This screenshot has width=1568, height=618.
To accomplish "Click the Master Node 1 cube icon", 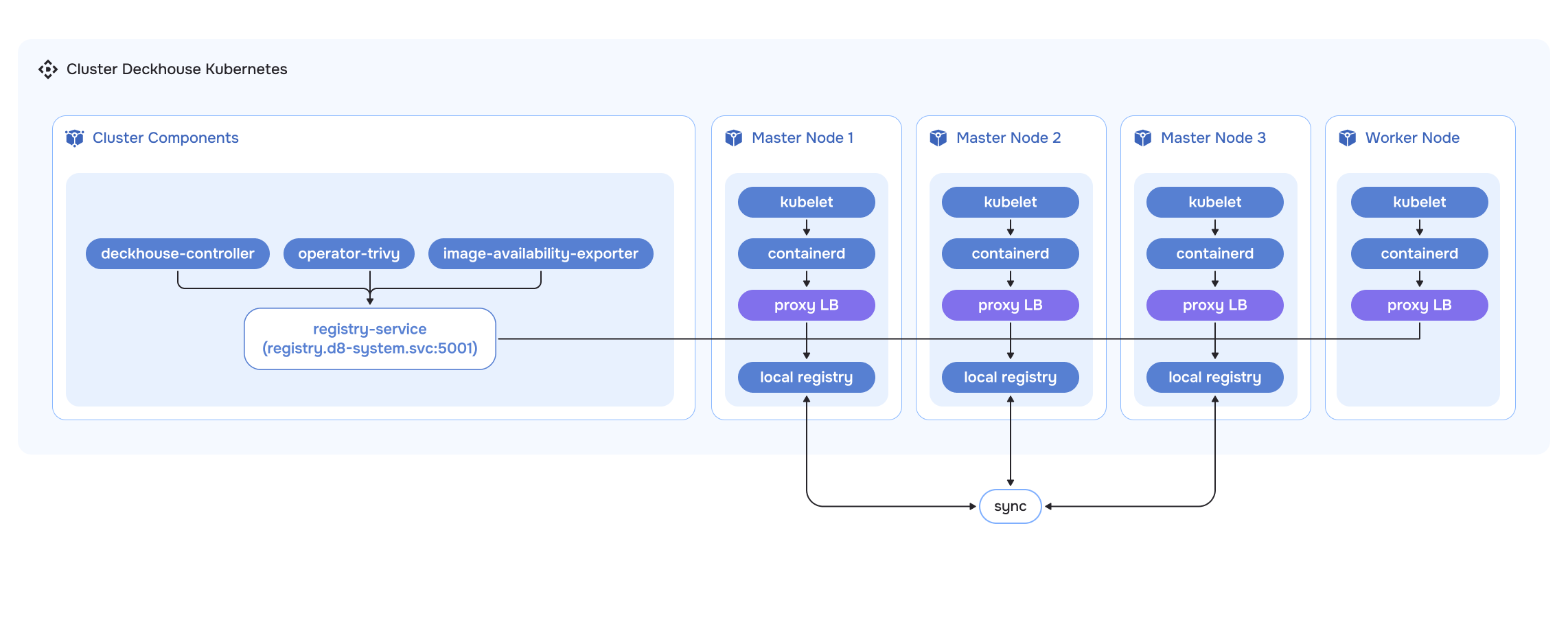I will (733, 138).
